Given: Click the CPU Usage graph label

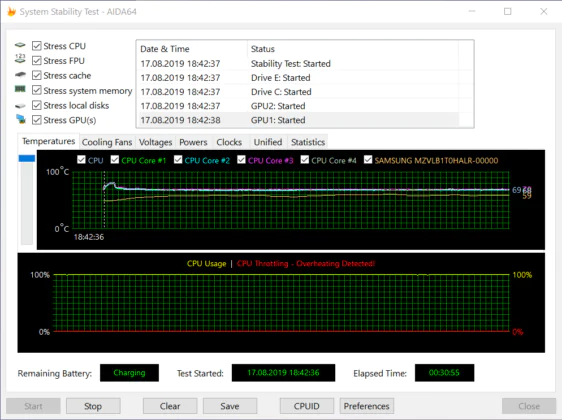Looking at the screenshot, I should [x=206, y=263].
